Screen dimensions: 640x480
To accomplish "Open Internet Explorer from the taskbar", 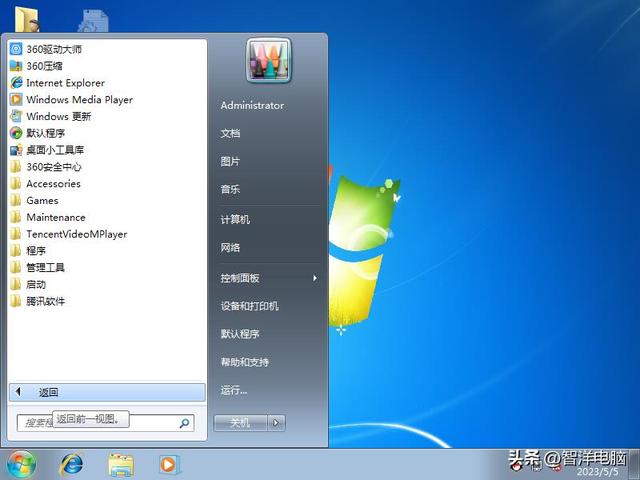I will (x=71, y=464).
